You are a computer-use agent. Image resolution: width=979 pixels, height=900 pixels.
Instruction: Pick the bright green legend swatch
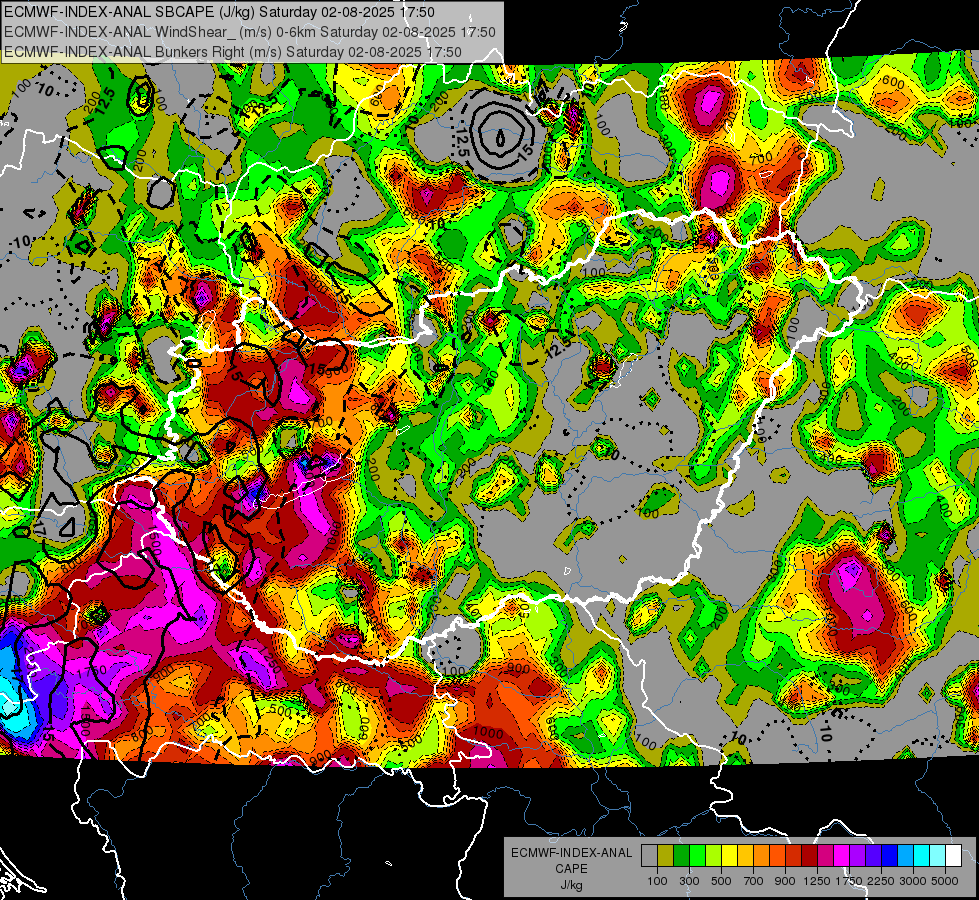click(x=697, y=855)
